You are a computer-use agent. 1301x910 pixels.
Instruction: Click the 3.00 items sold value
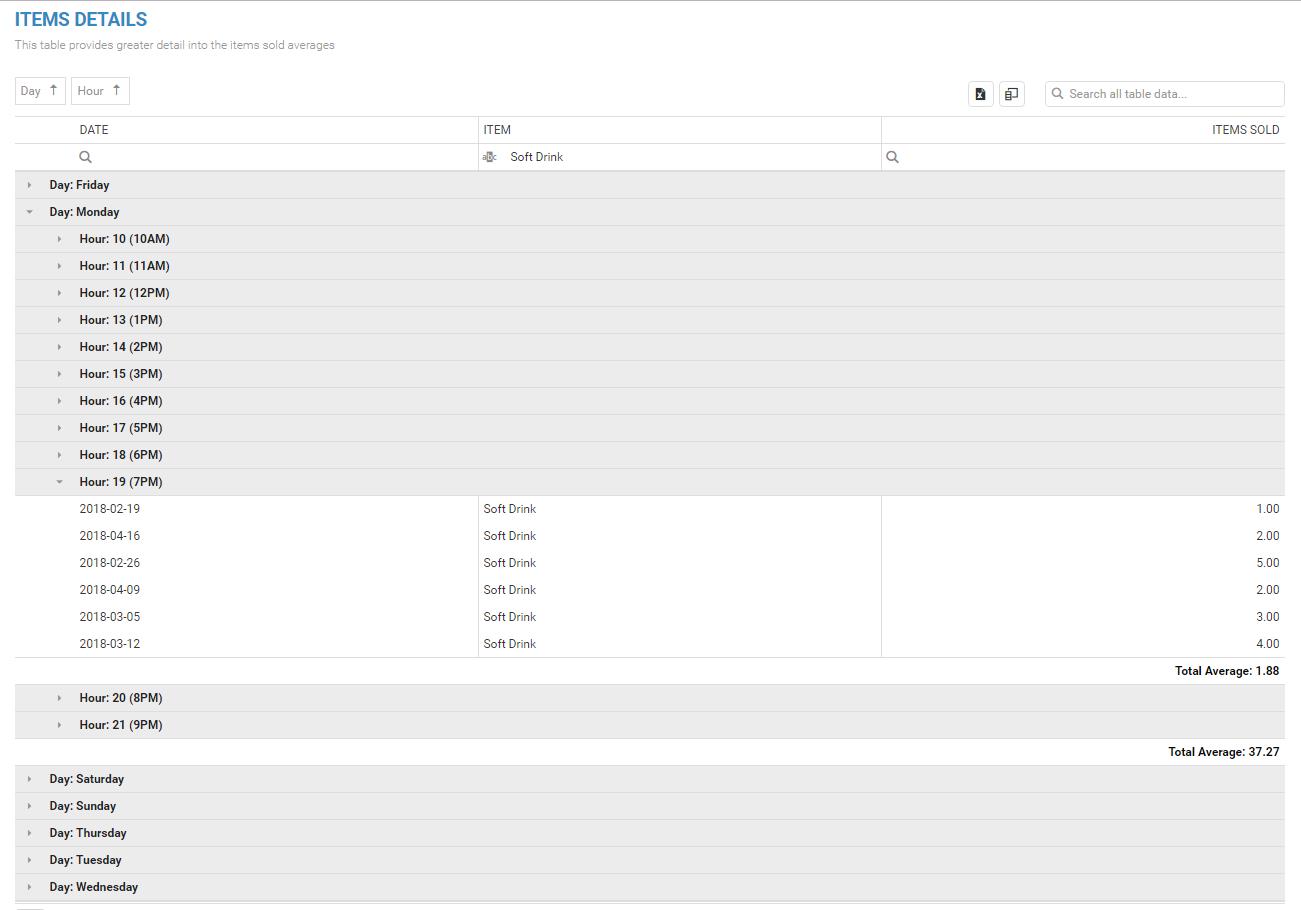point(1267,617)
